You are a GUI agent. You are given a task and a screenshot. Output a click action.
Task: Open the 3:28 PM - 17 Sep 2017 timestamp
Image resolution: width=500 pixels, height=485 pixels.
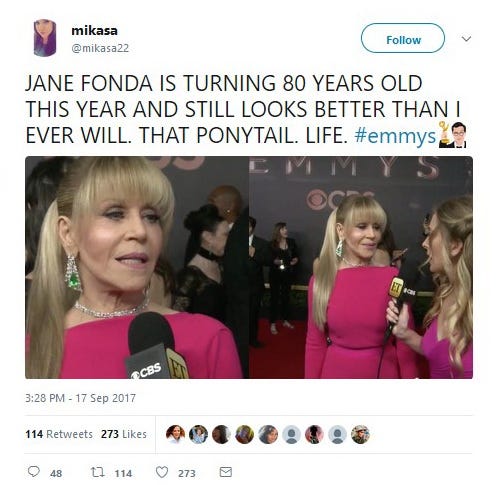(x=80, y=398)
